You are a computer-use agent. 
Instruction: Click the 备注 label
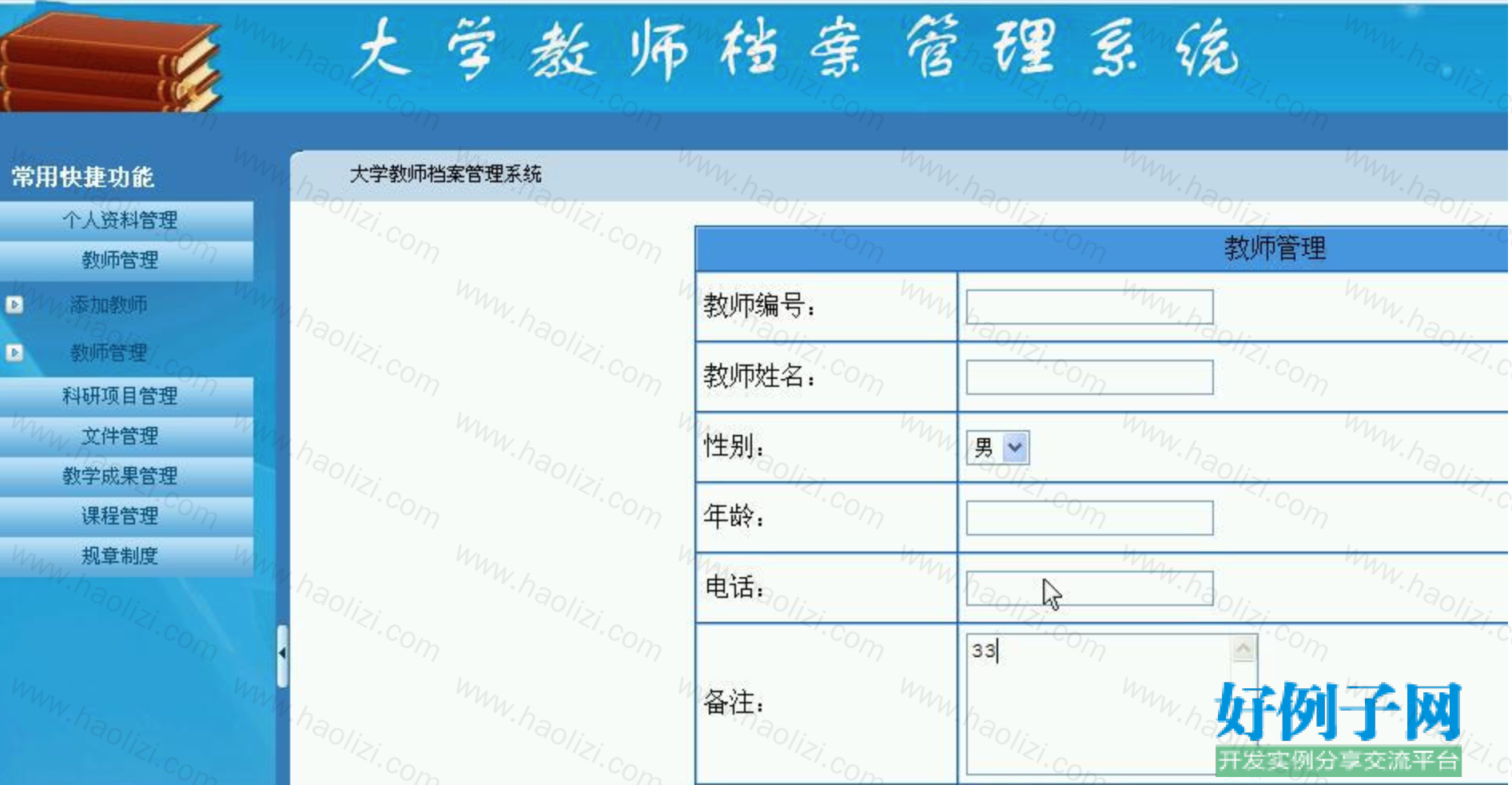coord(734,703)
